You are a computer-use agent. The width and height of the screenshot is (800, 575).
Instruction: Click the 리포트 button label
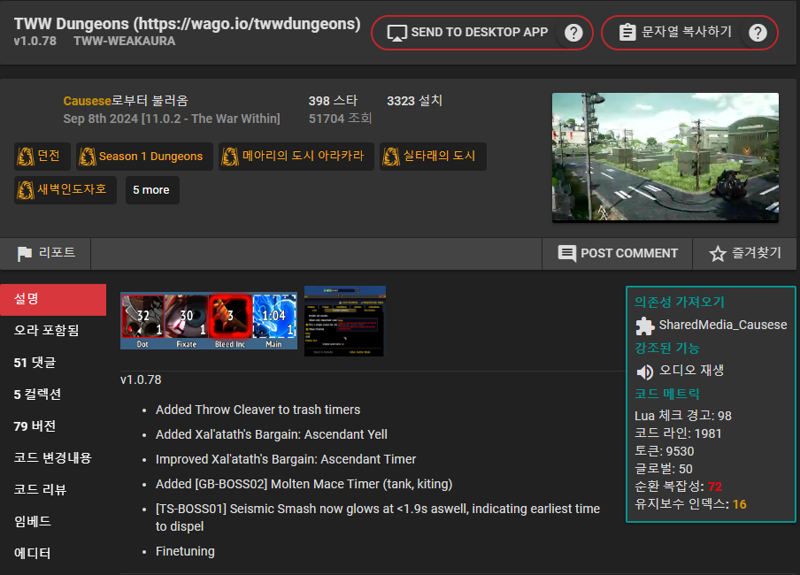pos(57,253)
